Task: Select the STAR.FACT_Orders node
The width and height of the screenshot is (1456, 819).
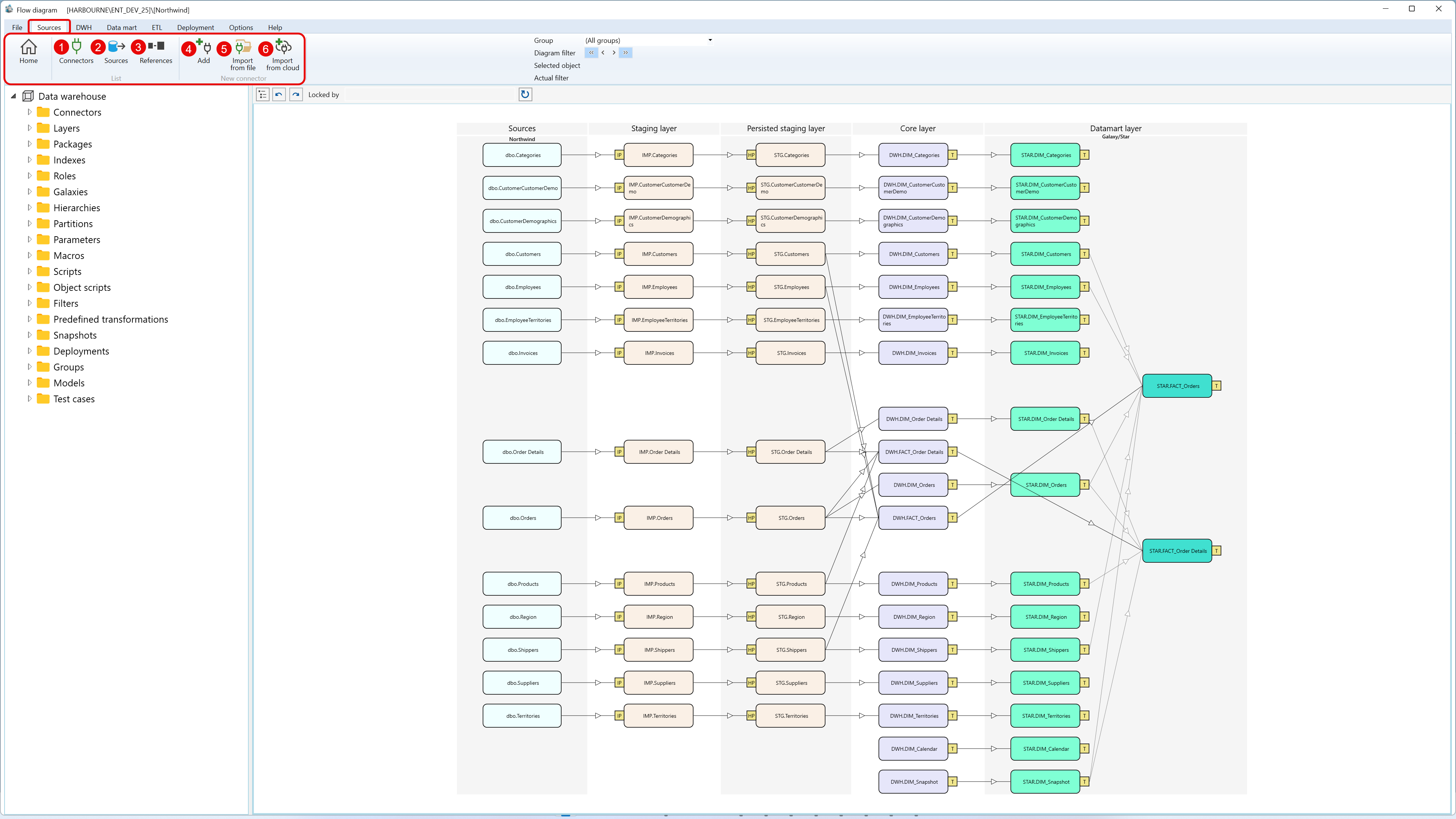Action: 1177,386
